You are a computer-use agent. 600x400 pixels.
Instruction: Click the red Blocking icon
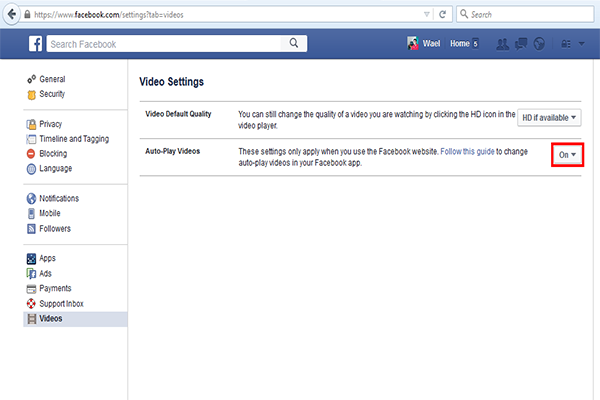click(31, 154)
